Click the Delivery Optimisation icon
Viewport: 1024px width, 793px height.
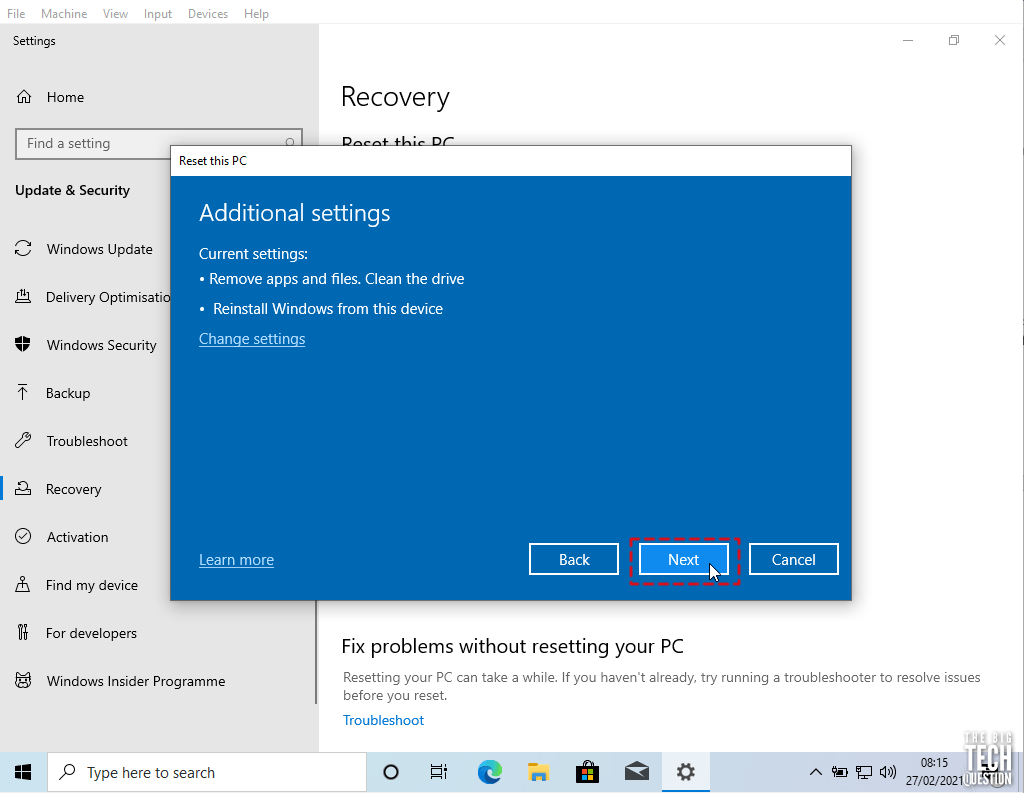[23, 297]
